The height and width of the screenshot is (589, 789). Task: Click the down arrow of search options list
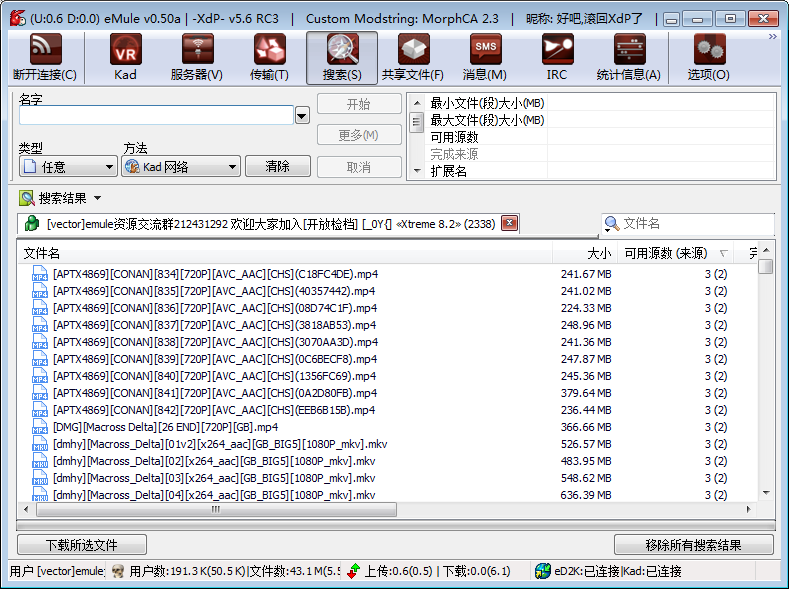click(417, 171)
